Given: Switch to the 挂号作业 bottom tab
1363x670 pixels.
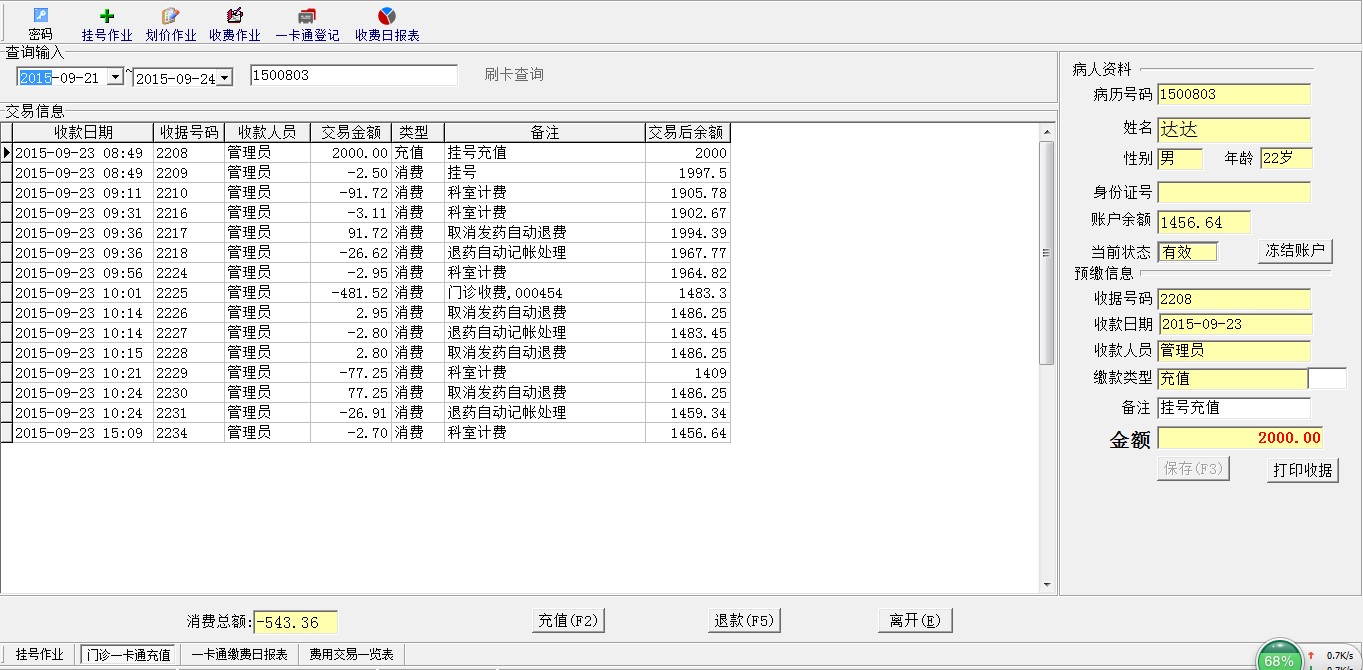Looking at the screenshot, I should click(x=40, y=655).
